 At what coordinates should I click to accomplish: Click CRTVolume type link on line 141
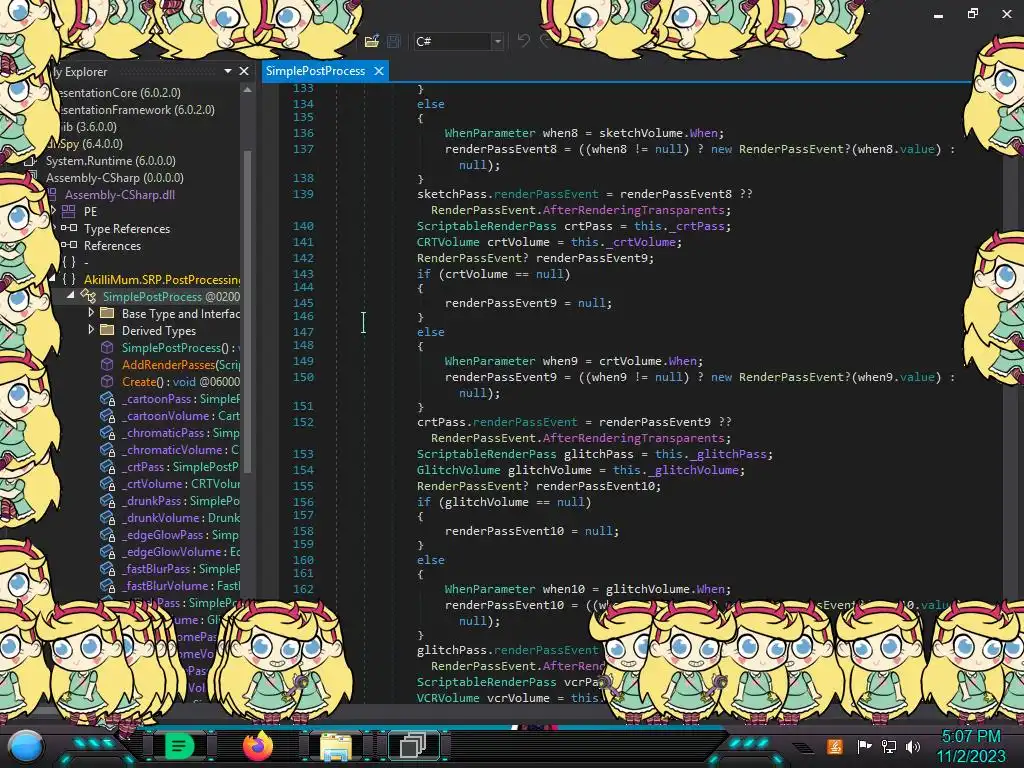pyautogui.click(x=447, y=242)
